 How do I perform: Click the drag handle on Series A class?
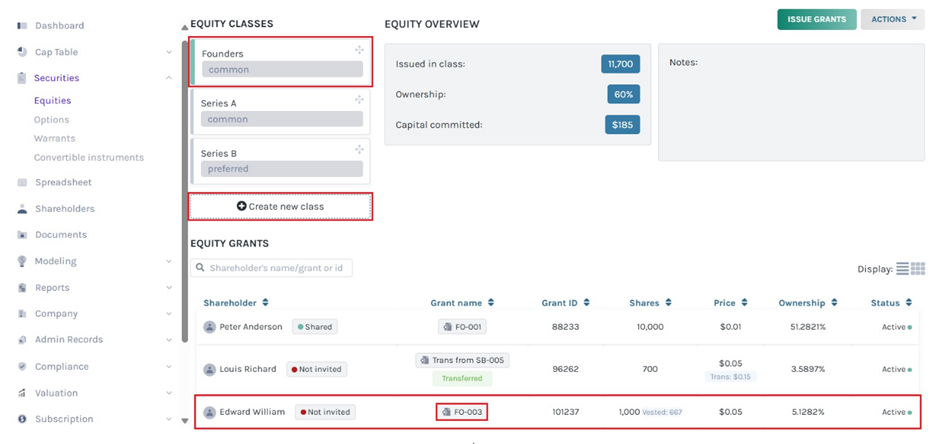coord(359,100)
